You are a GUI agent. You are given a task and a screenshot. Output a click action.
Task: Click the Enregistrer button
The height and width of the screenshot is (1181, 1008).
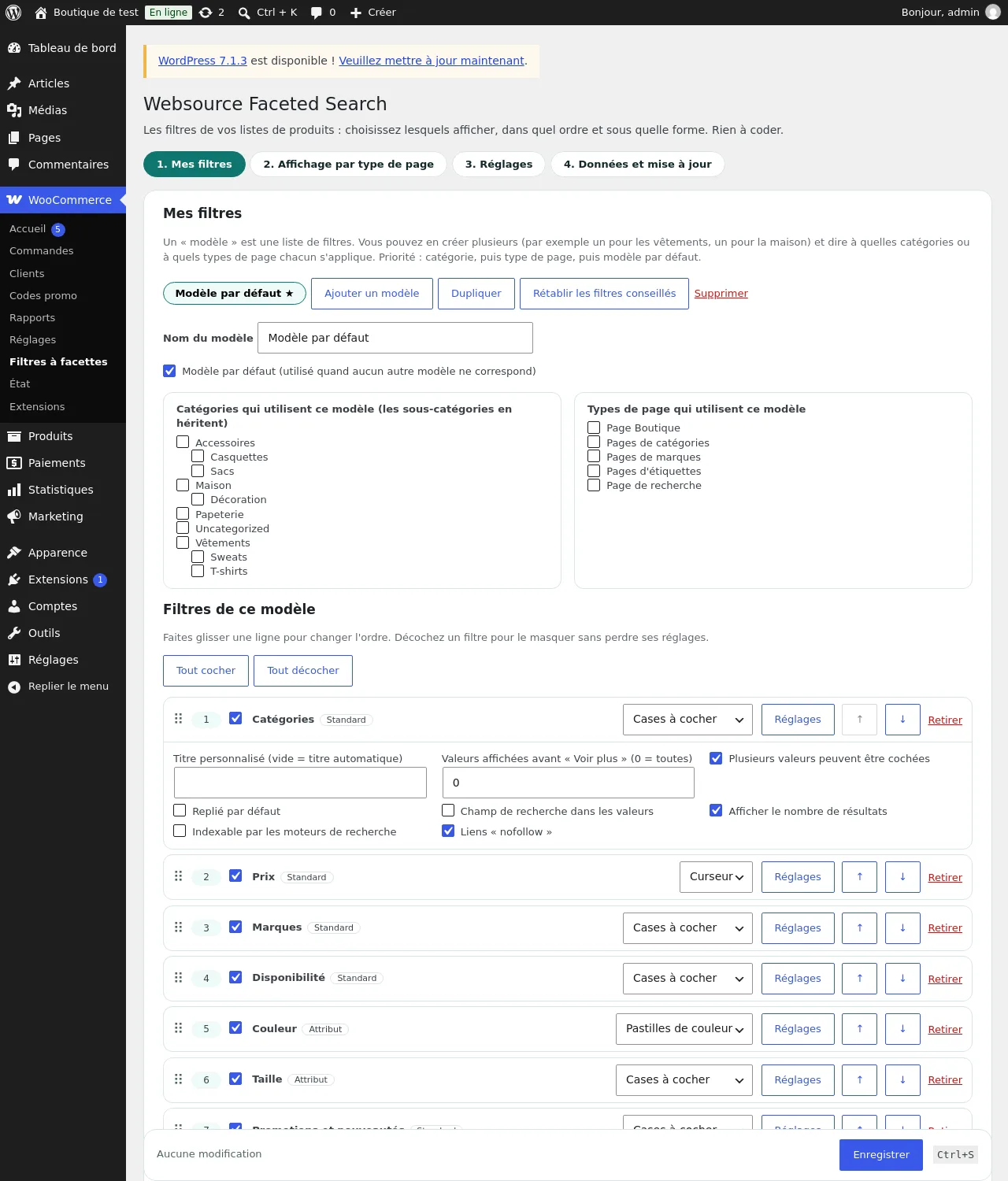(881, 1155)
